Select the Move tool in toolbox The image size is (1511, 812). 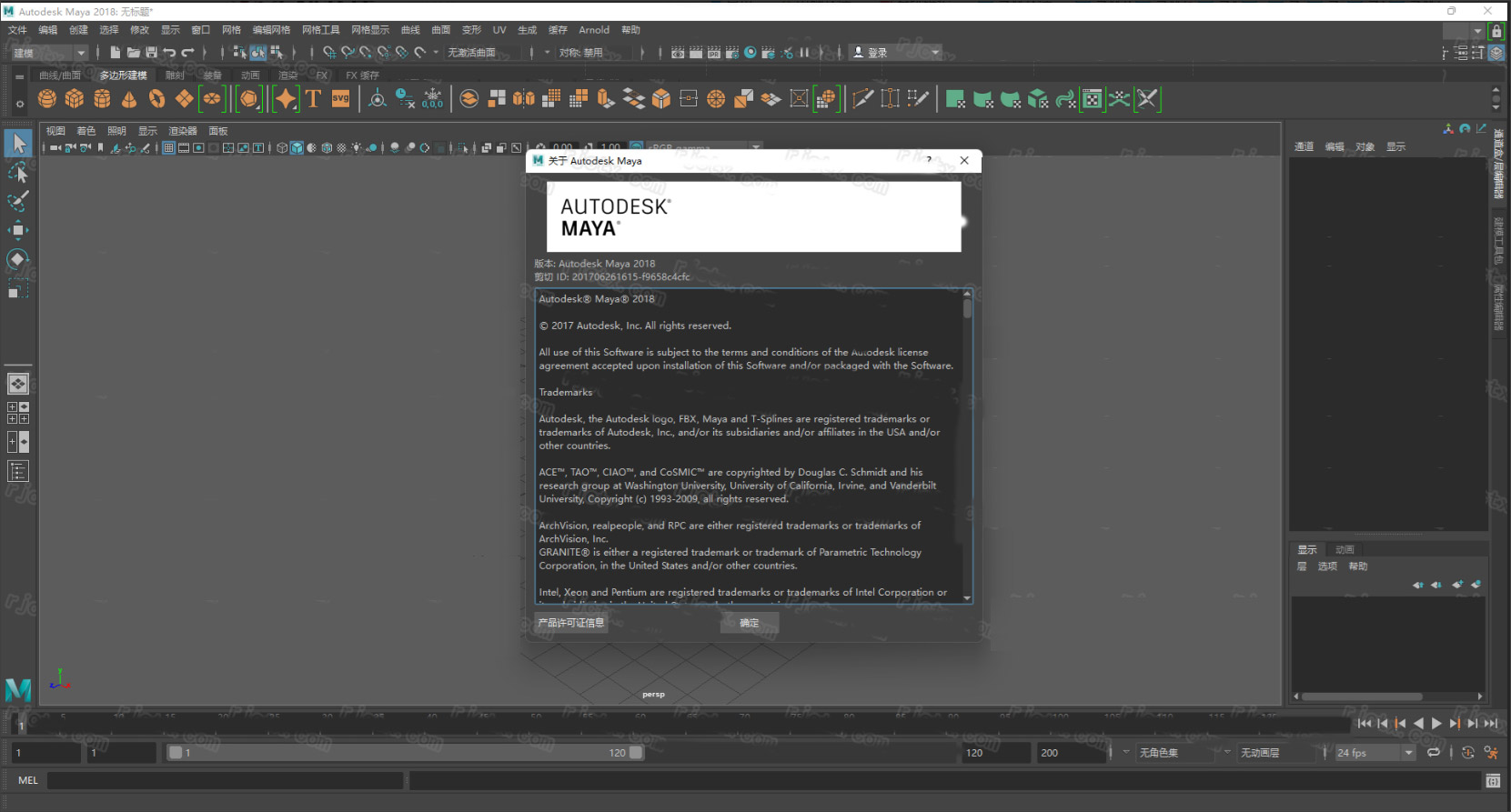pos(18,230)
